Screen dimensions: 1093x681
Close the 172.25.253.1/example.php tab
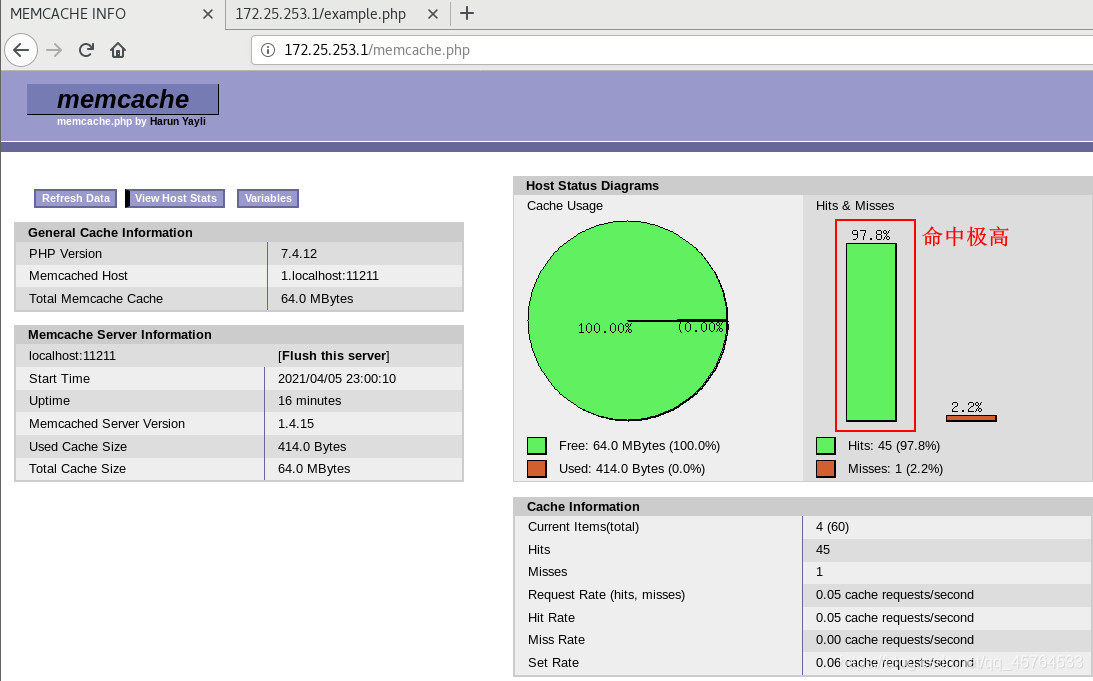point(433,14)
